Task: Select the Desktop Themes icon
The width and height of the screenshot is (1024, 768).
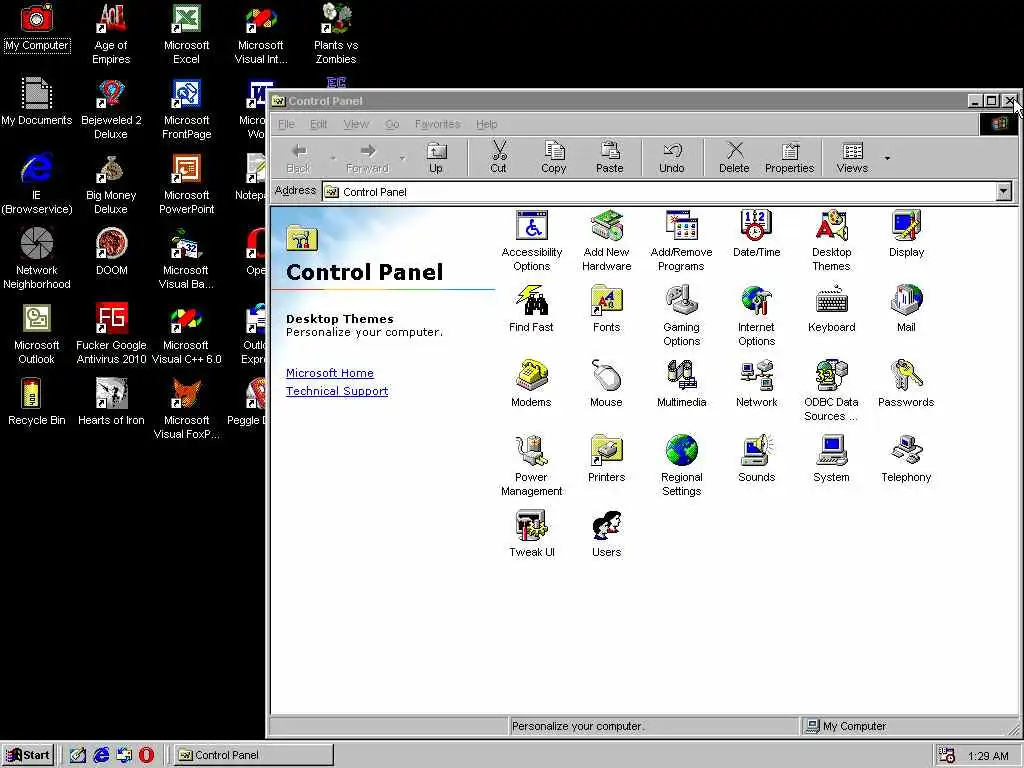Action: 831,240
